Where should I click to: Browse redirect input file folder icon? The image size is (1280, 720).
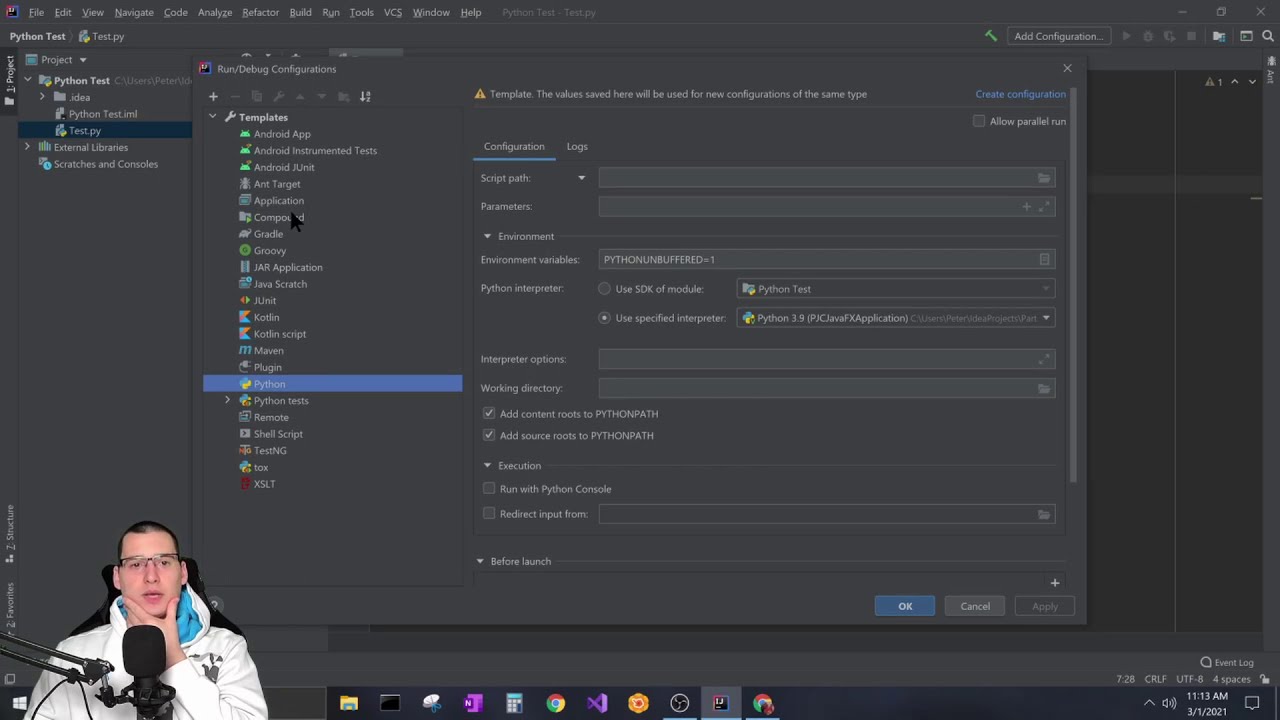click(1044, 514)
